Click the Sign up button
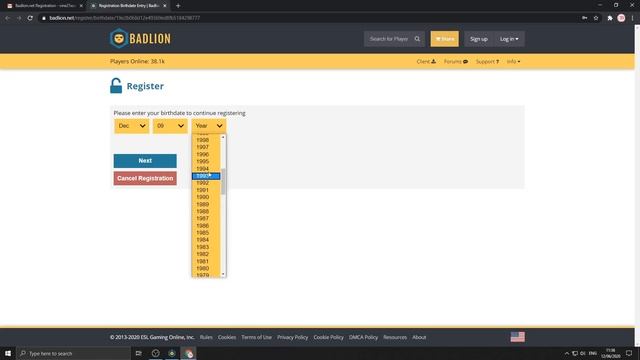Image resolution: width=640 pixels, height=360 pixels. tap(479, 39)
